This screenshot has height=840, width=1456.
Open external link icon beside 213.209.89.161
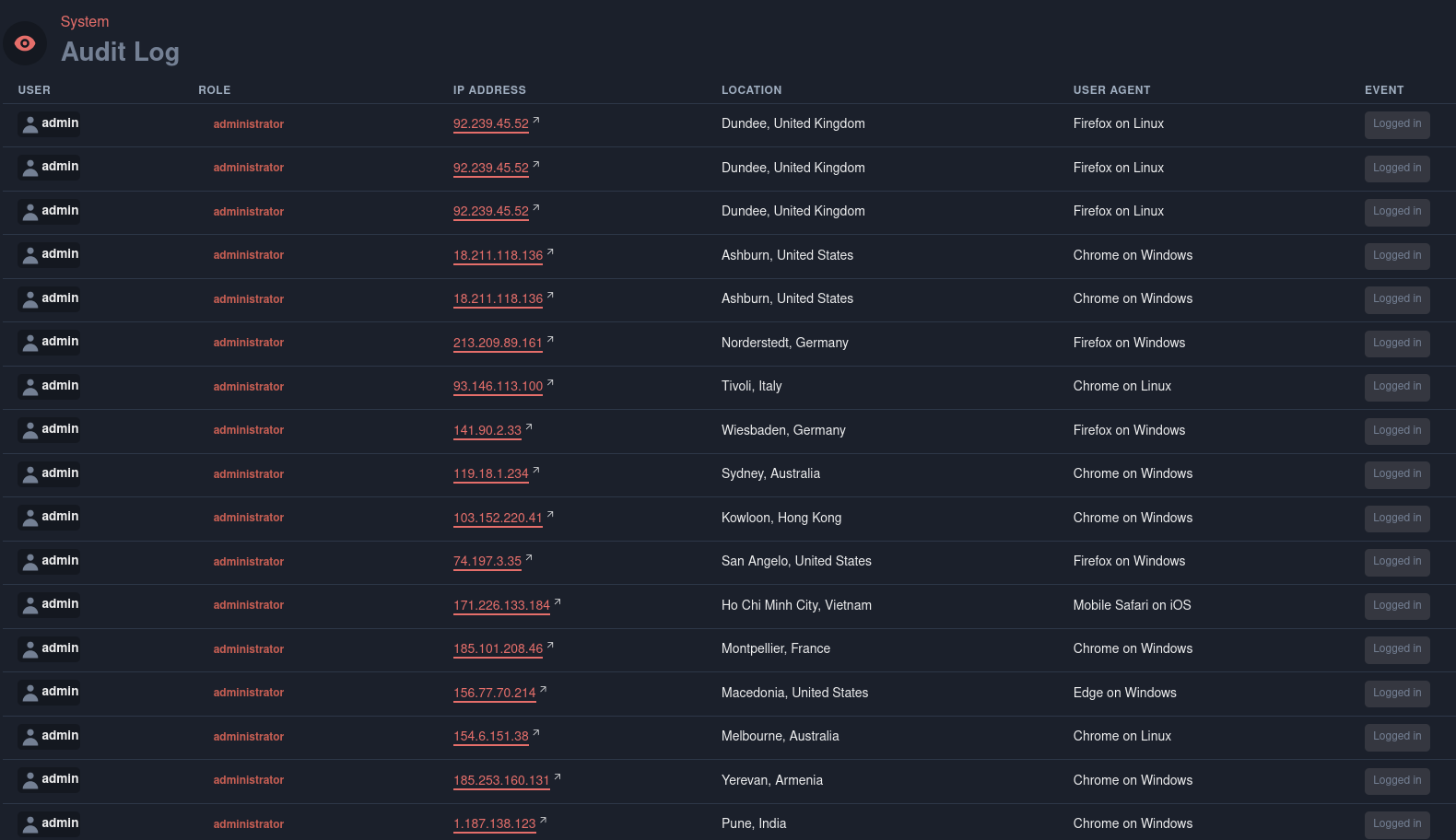(x=550, y=340)
